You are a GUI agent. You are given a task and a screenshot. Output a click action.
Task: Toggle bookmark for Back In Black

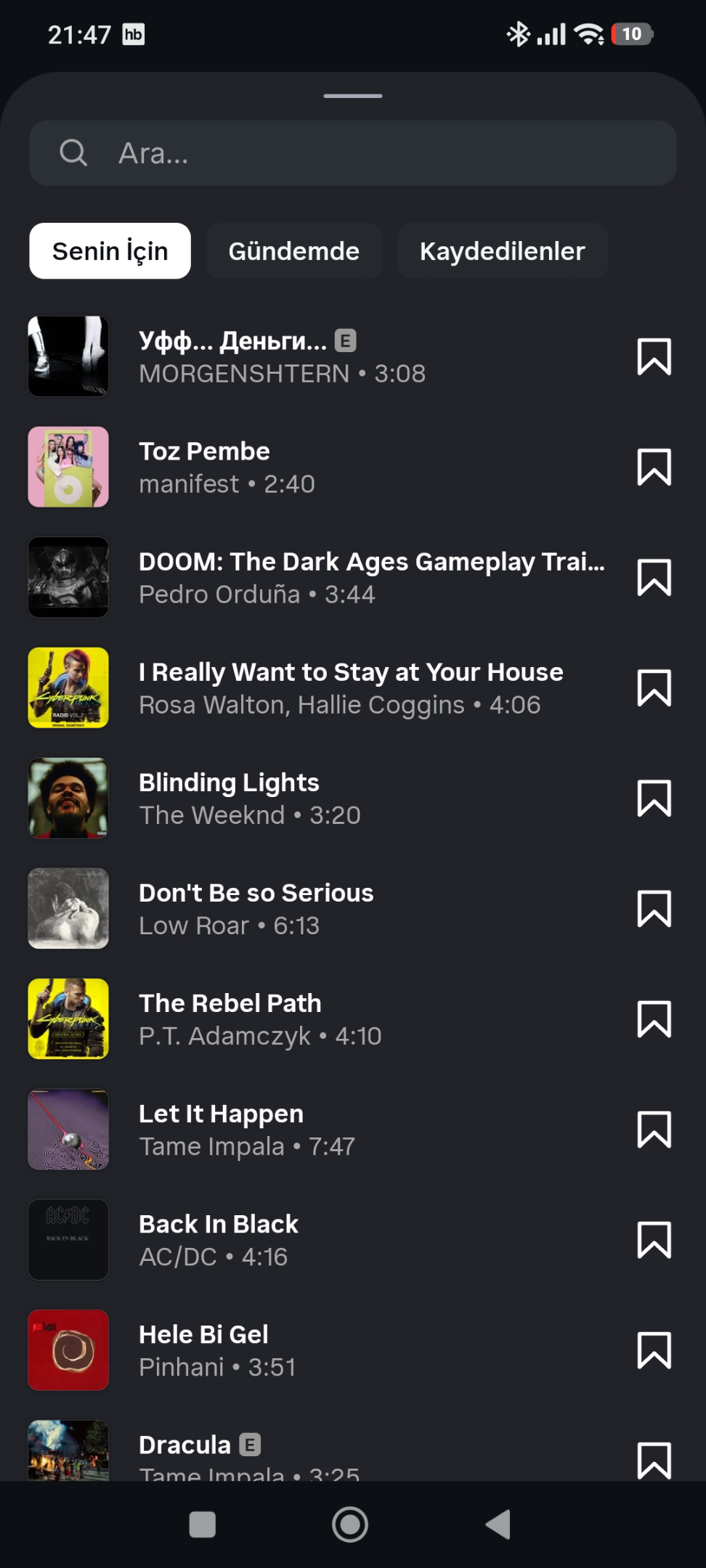point(654,1239)
